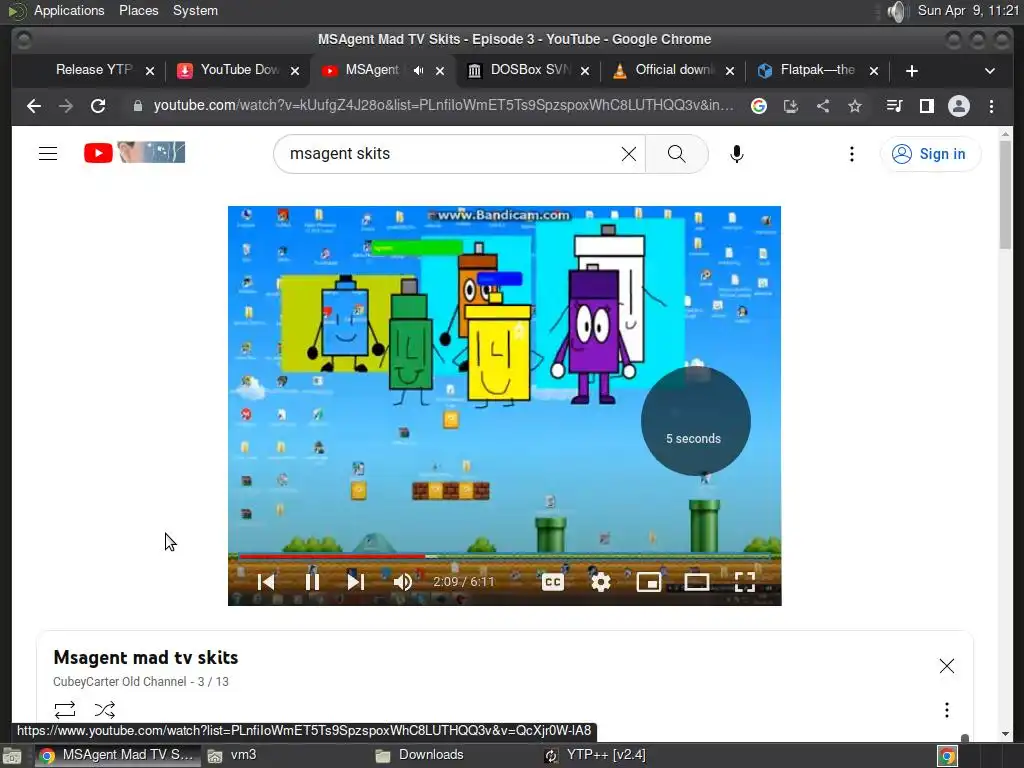Open YouTube guide hamburger menu
This screenshot has height=768, width=1024.
(x=48, y=154)
